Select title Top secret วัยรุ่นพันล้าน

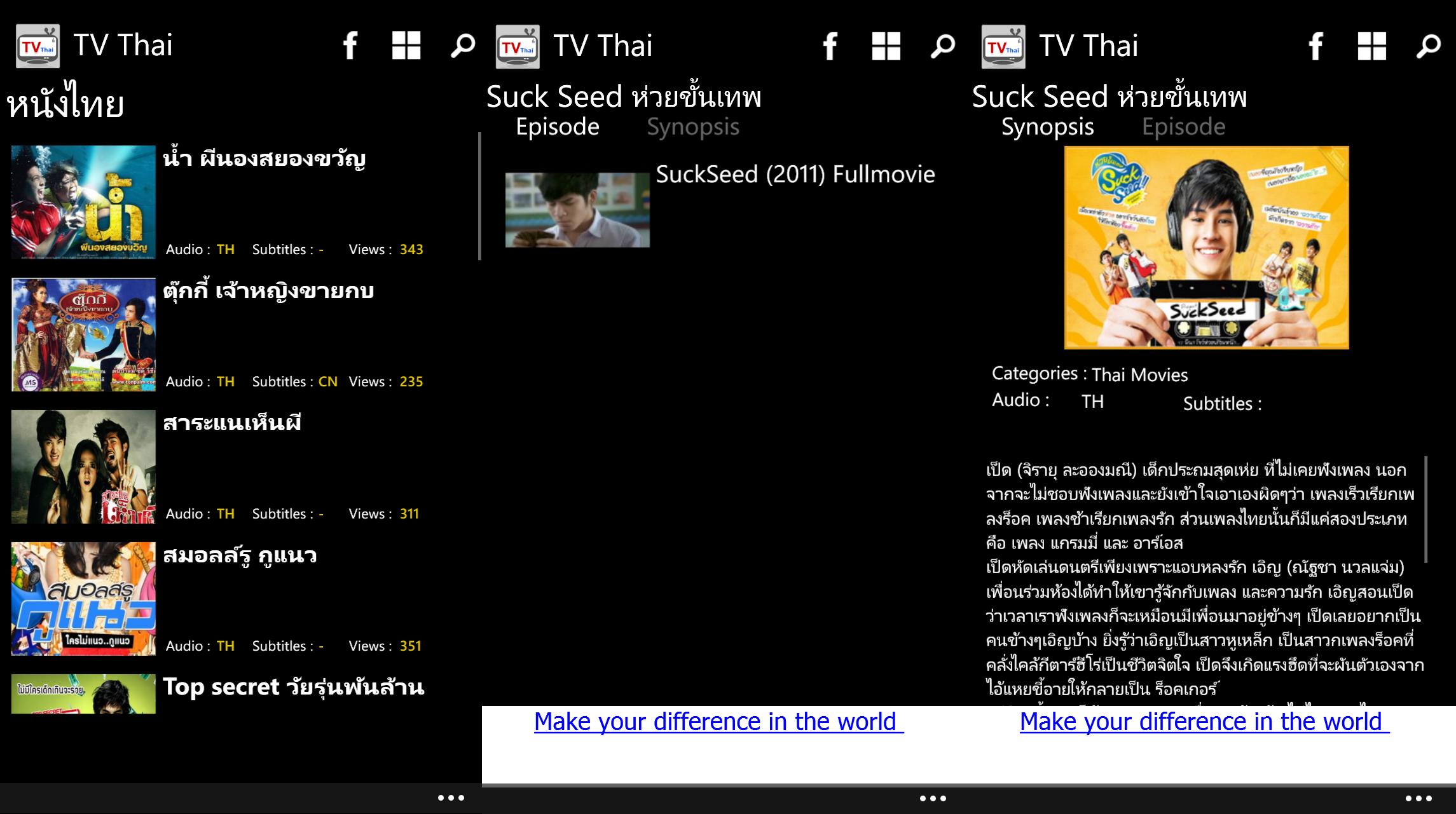293,688
